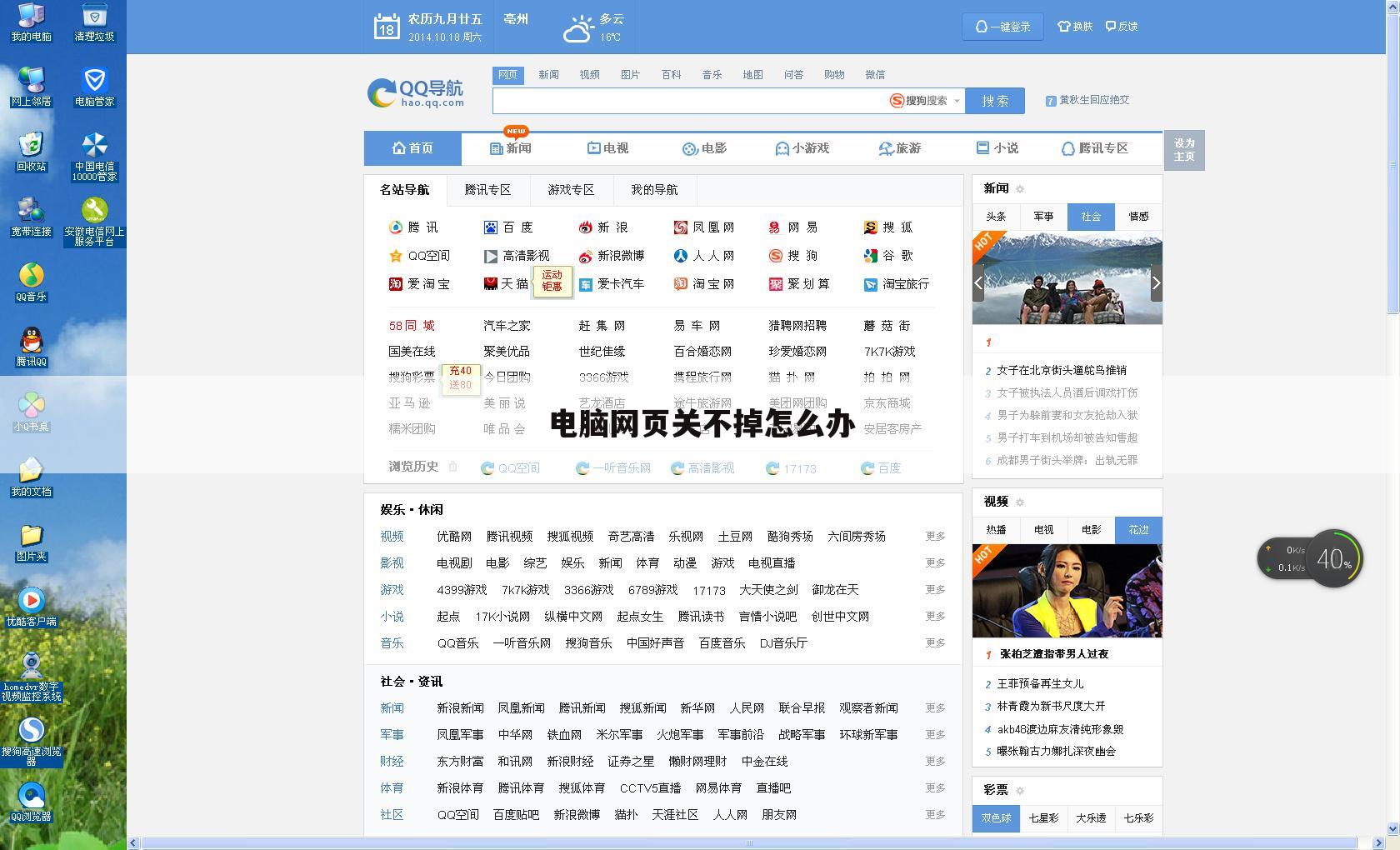Viewport: 1400px width, 850px height.
Task: Switch news panel to 军事 tab
Action: pyautogui.click(x=1043, y=217)
